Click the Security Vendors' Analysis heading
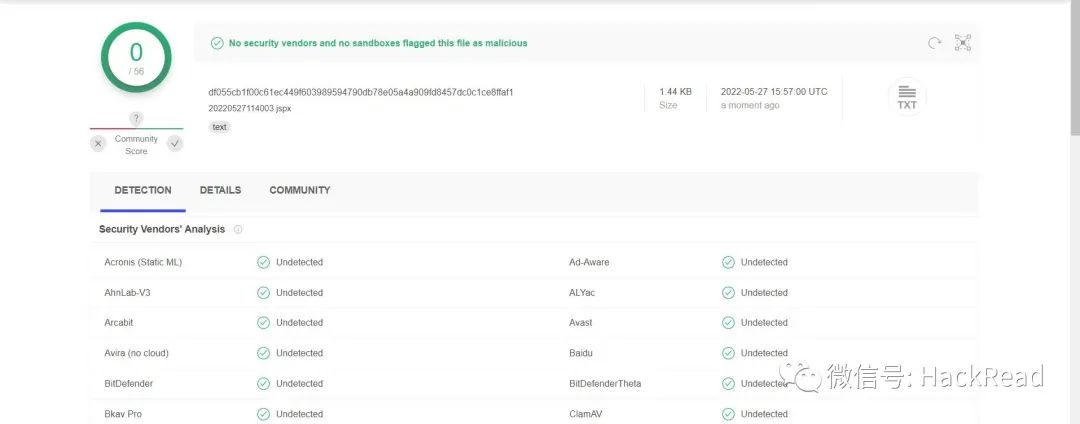 pyautogui.click(x=162, y=230)
